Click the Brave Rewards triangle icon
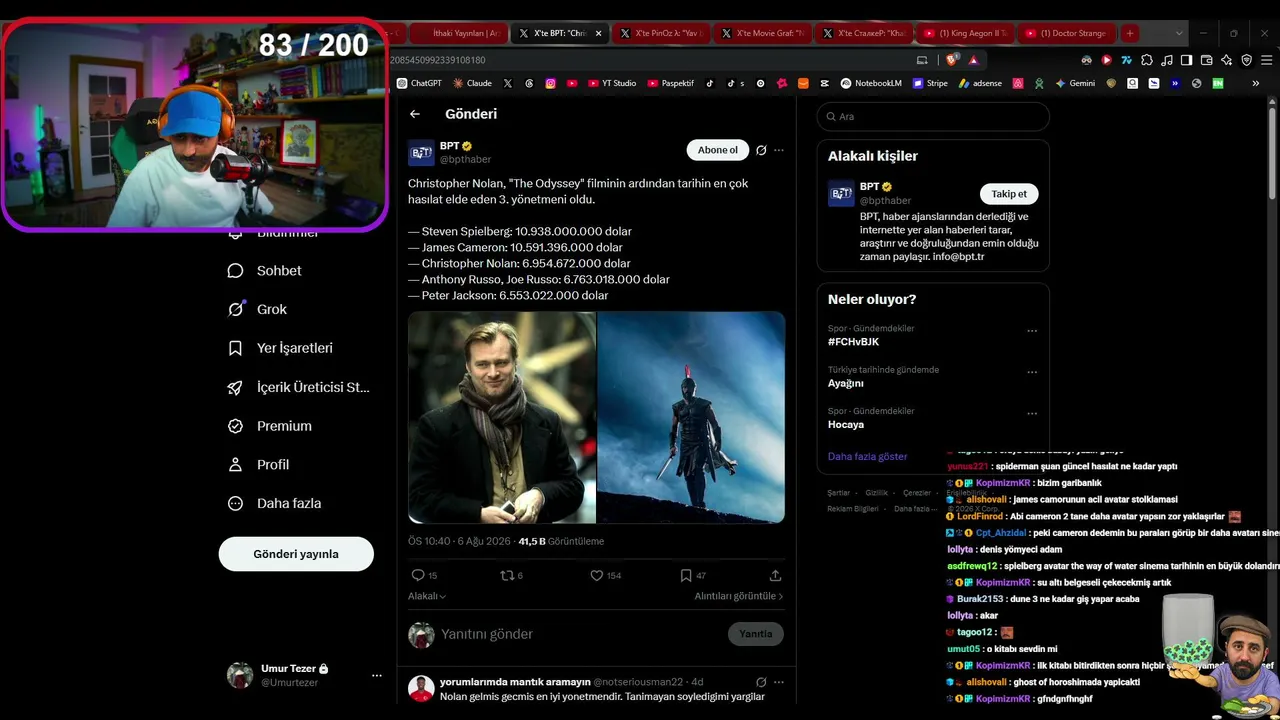 pyautogui.click(x=973, y=60)
